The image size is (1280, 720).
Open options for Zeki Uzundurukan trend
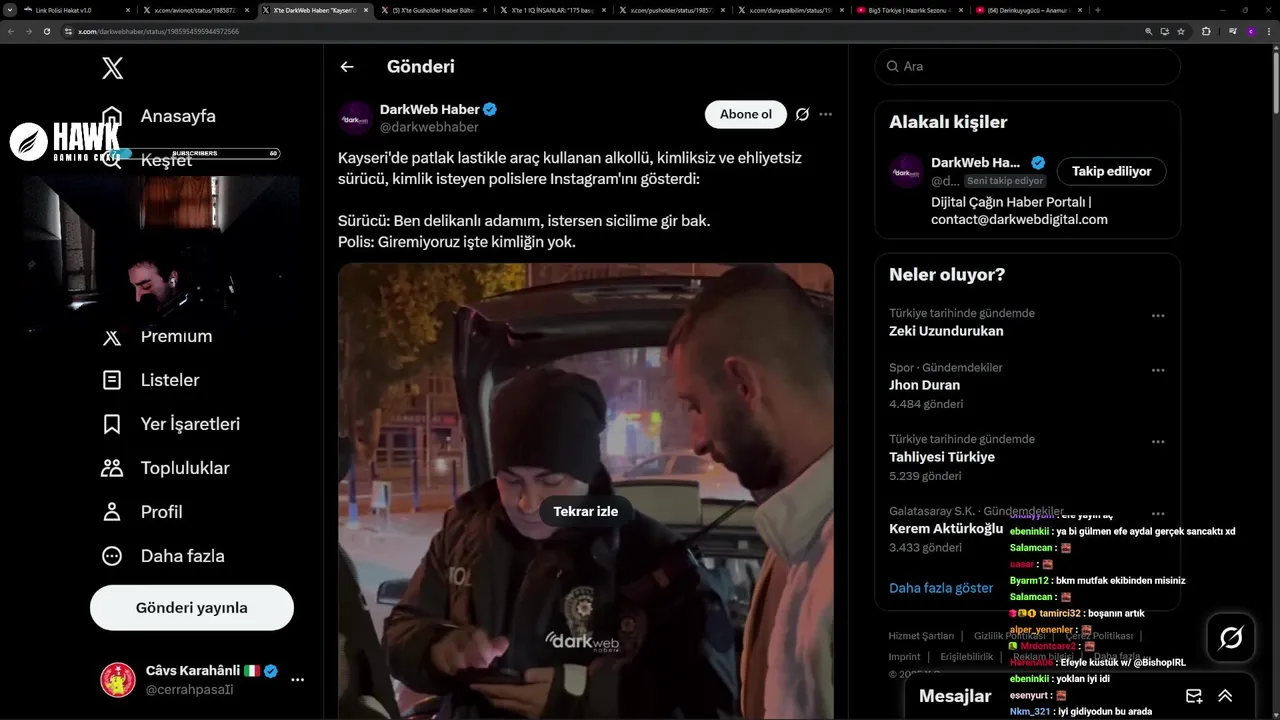(1158, 316)
